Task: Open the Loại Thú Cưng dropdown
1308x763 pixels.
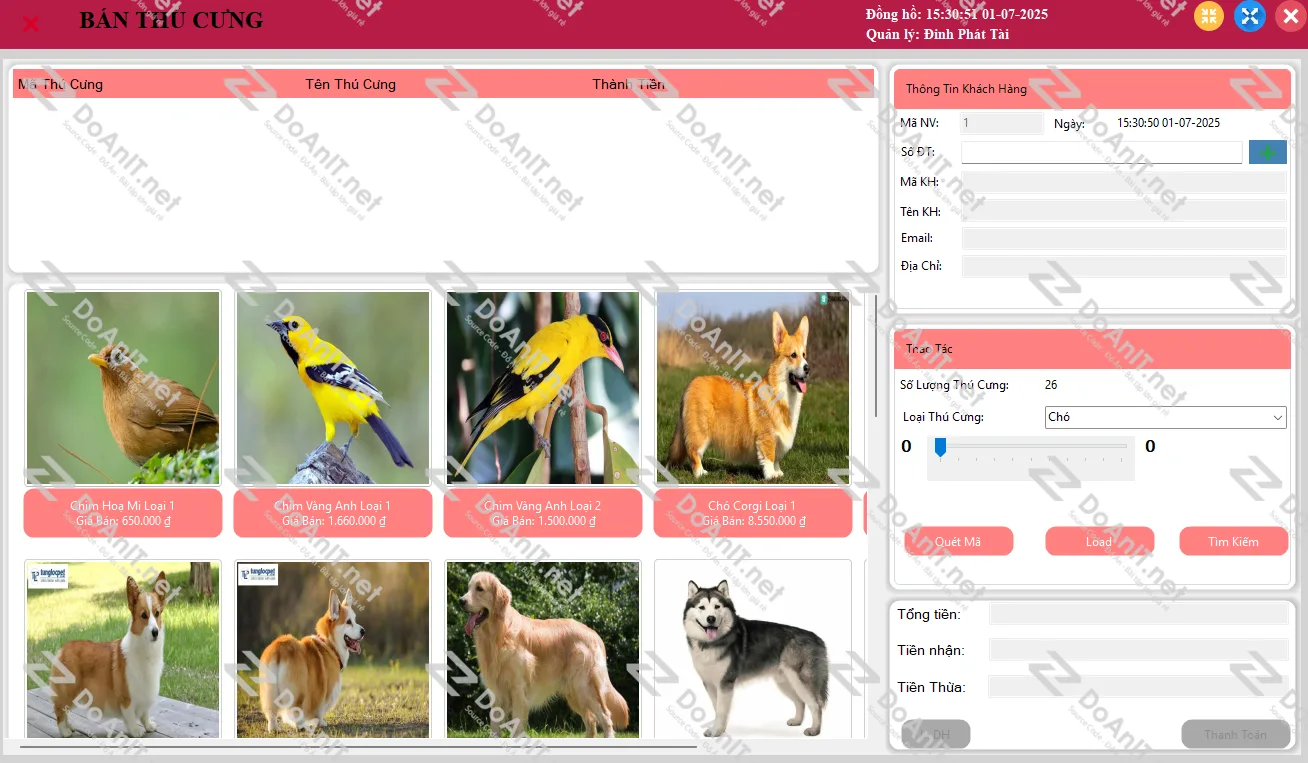Action: pos(1165,417)
